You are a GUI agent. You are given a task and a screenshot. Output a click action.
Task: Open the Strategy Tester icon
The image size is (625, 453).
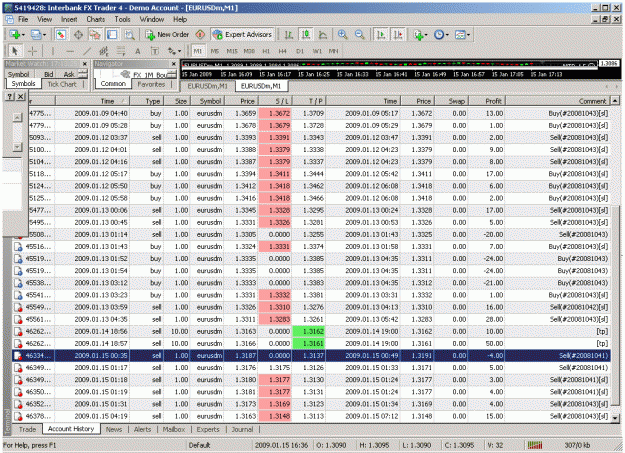[x=129, y=35]
